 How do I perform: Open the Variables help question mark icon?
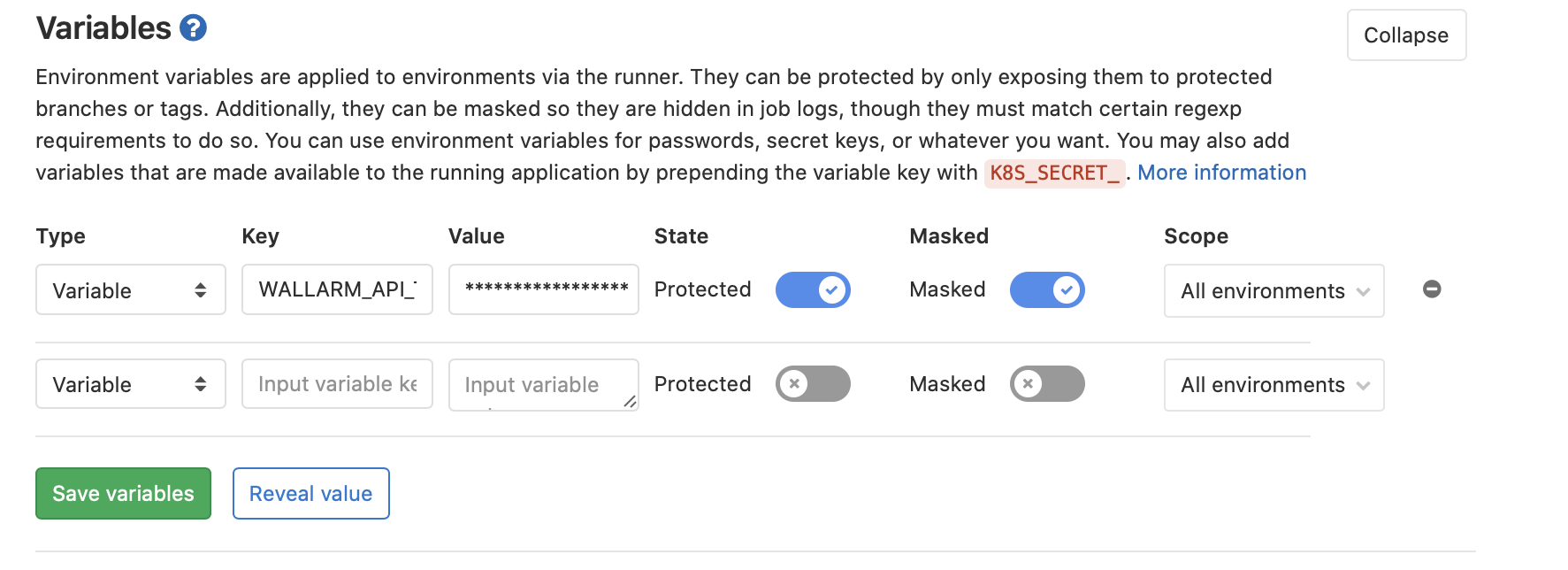click(x=192, y=27)
